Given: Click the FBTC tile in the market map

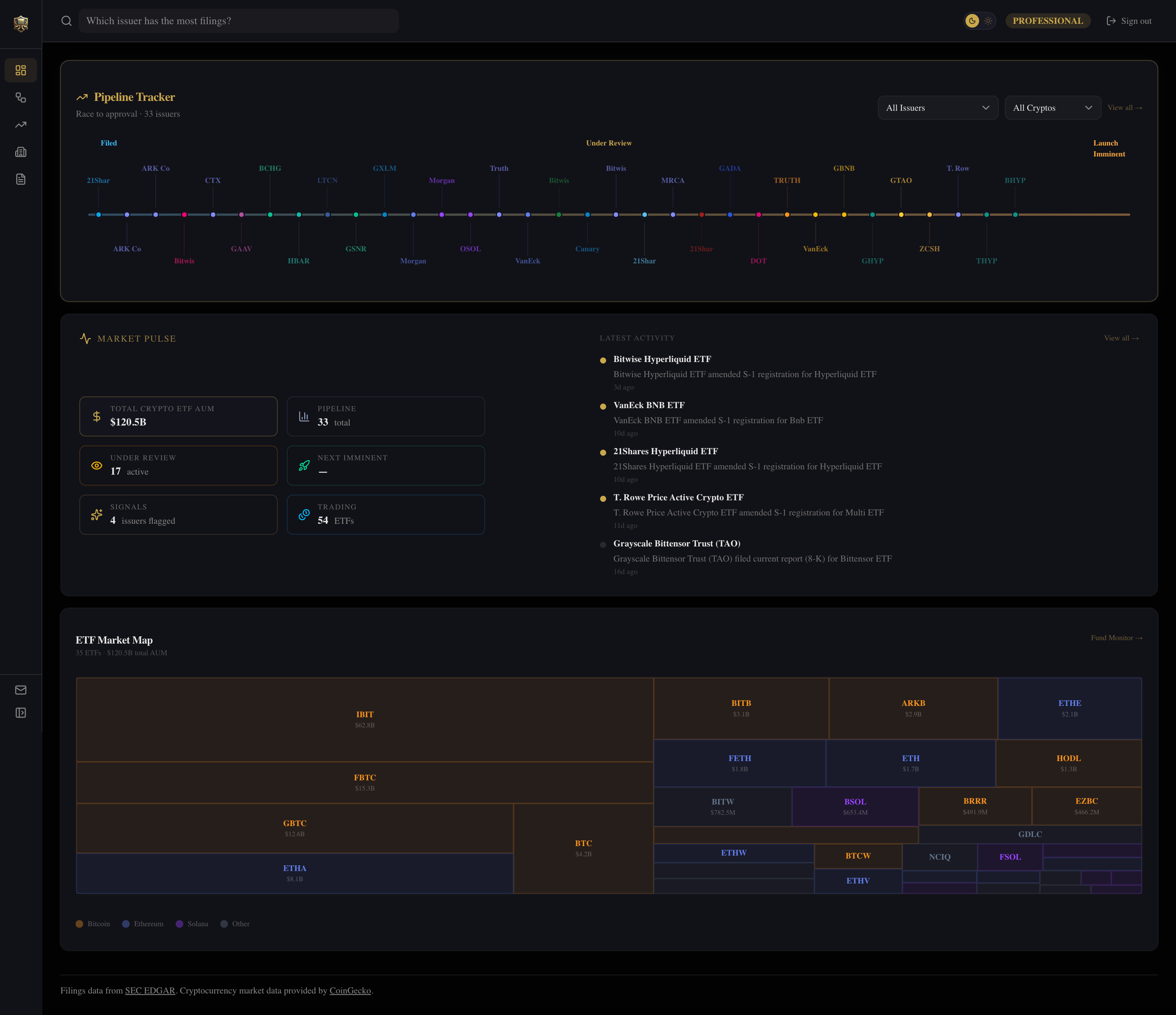Looking at the screenshot, I should tap(365, 782).
